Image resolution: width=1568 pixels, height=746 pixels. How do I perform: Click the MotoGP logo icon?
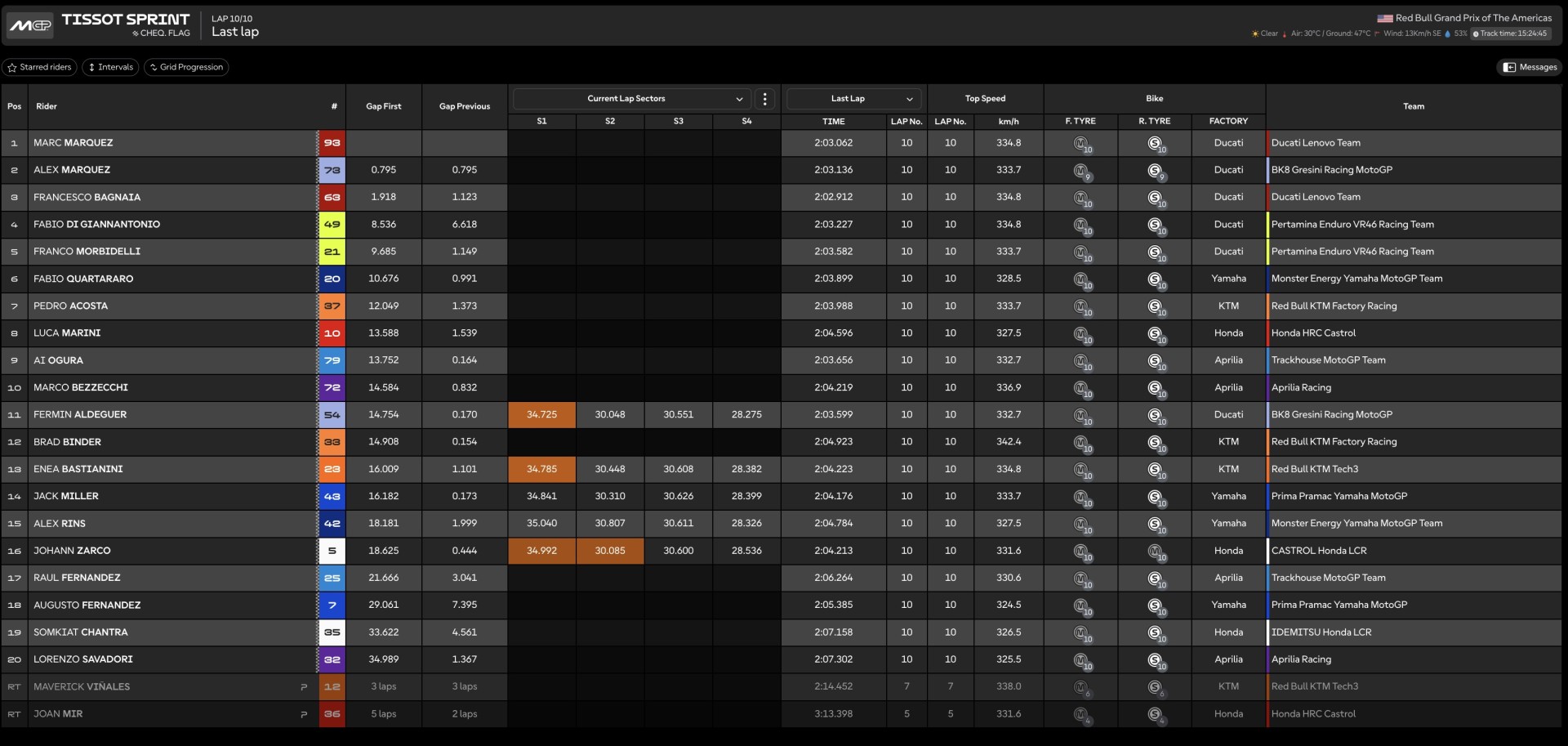click(30, 25)
